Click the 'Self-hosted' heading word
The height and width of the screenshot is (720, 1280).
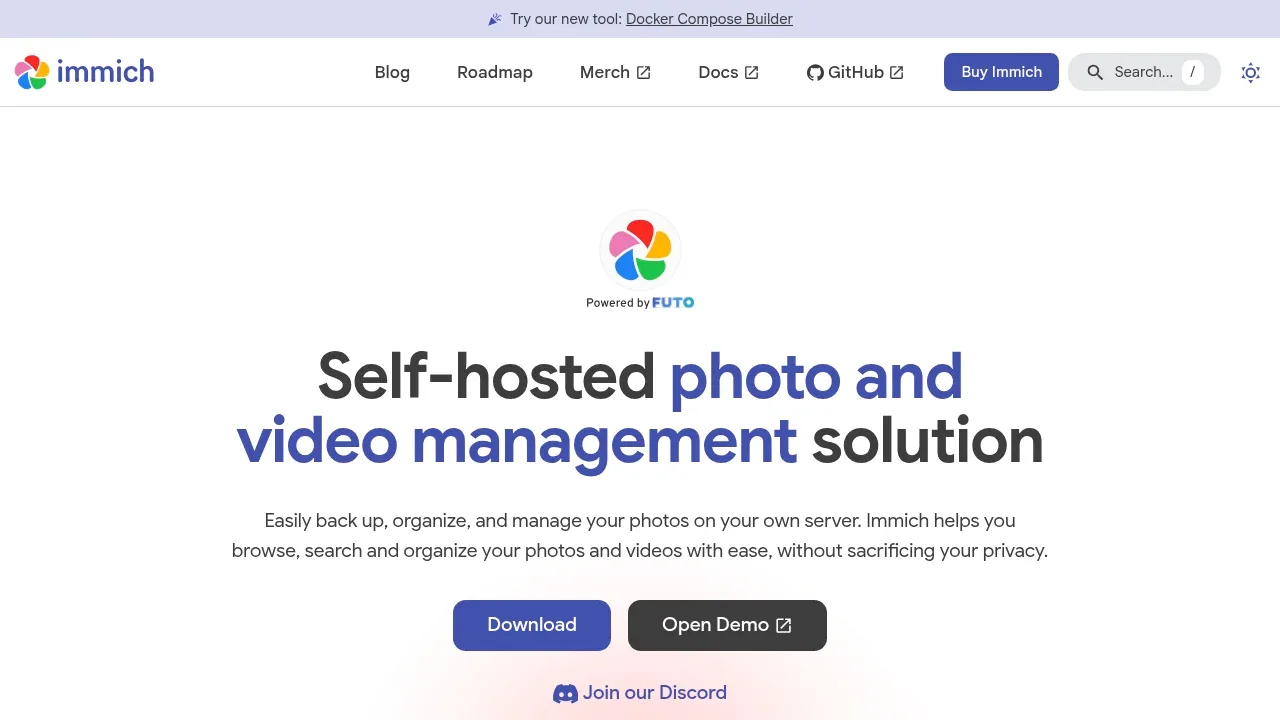pyautogui.click(x=486, y=376)
